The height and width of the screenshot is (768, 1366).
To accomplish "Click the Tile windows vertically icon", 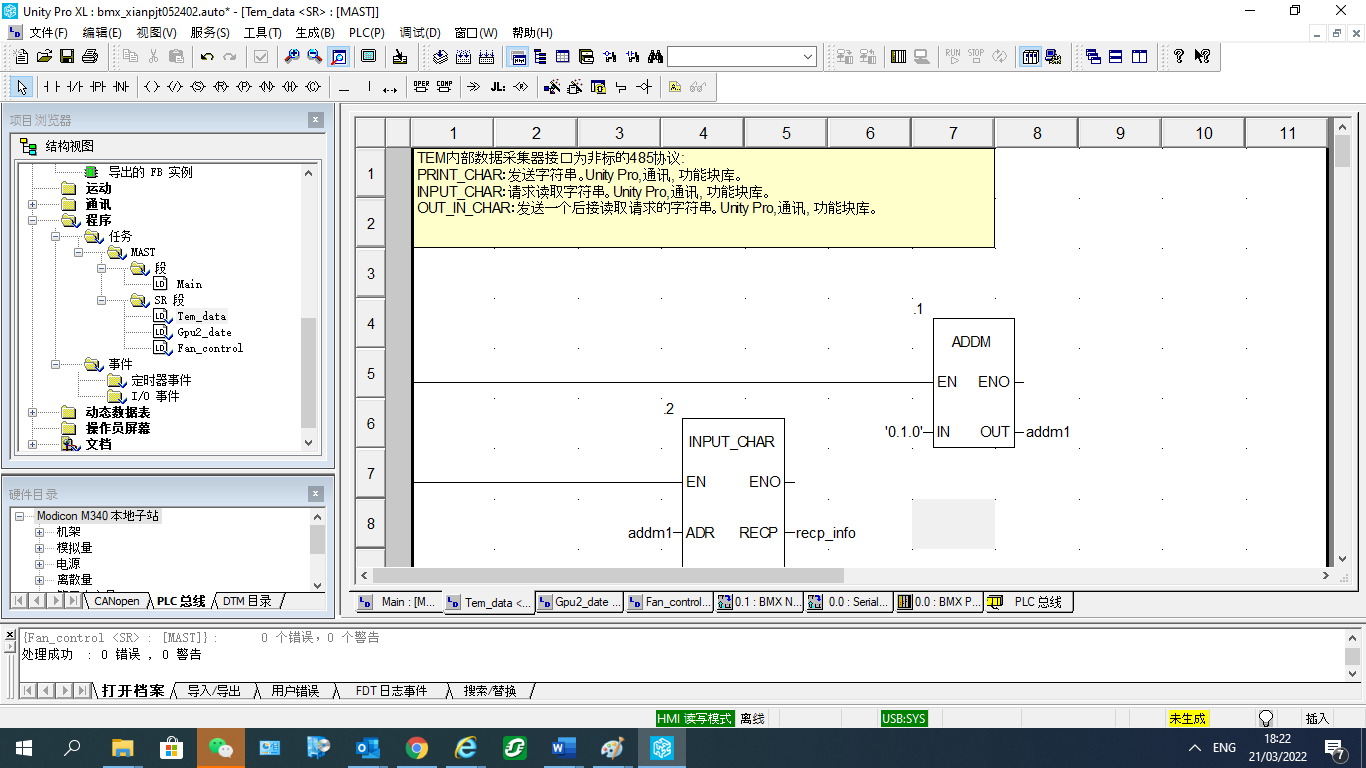I will [1139, 57].
